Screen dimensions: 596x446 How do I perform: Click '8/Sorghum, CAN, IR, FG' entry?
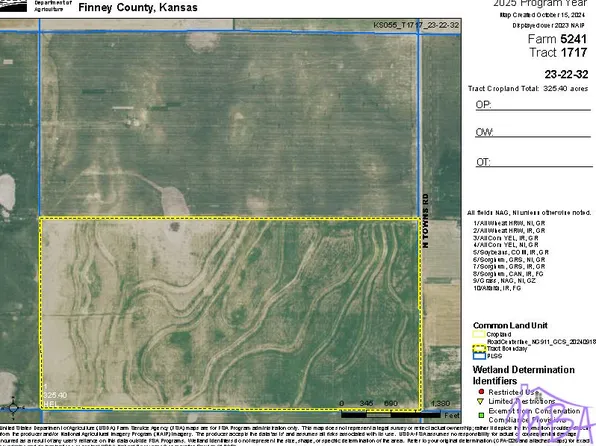[508, 274]
